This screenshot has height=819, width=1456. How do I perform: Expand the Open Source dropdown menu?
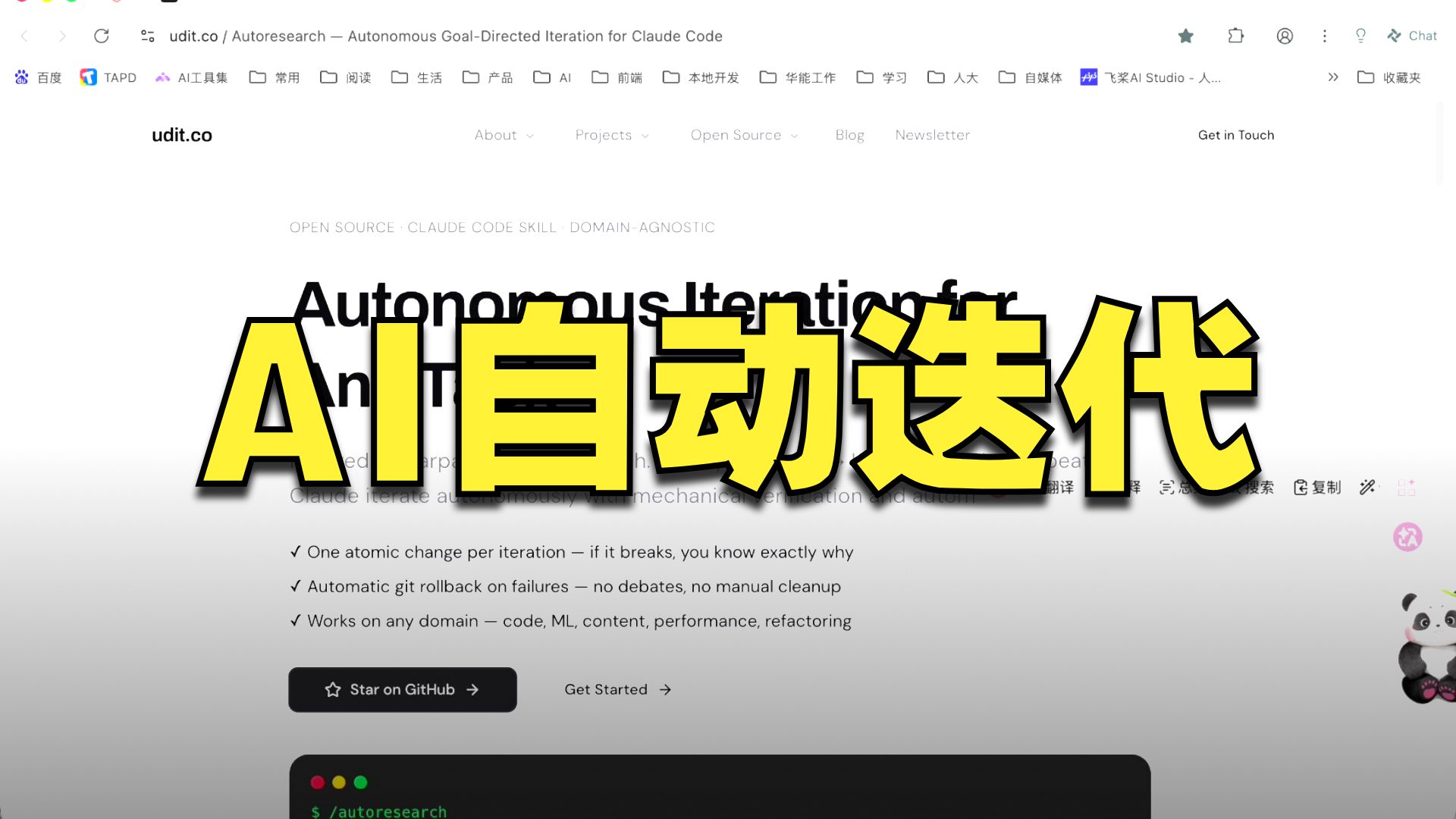(x=744, y=135)
